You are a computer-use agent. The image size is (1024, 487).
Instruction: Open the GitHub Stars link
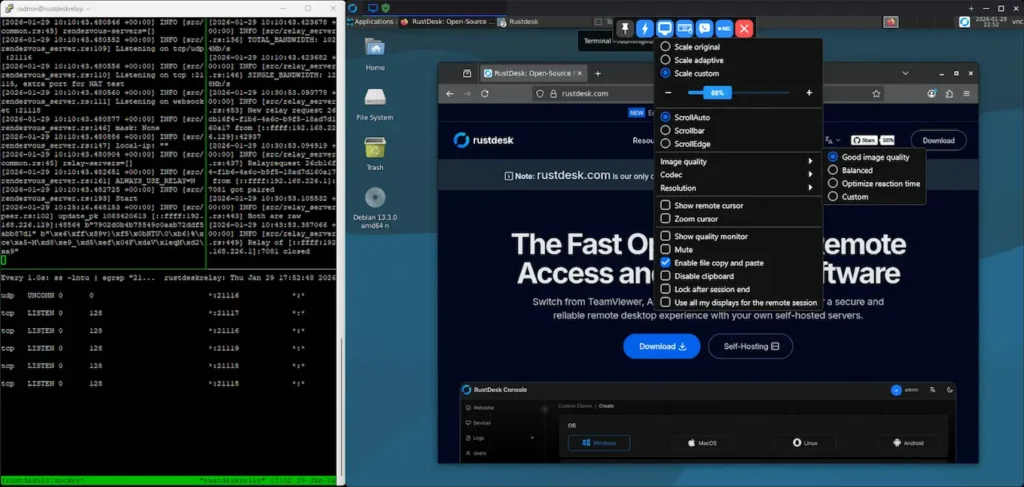872,140
